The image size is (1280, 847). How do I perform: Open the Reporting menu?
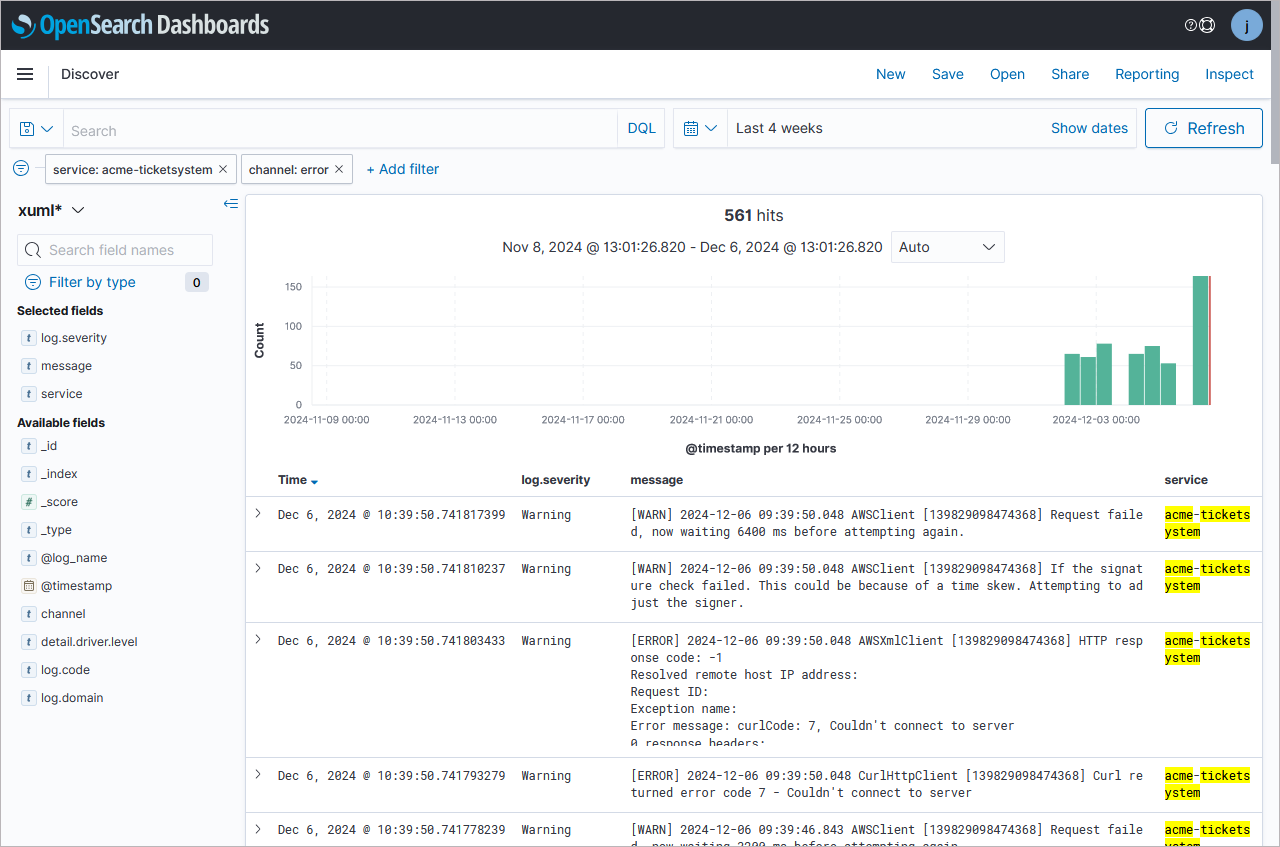click(1147, 74)
